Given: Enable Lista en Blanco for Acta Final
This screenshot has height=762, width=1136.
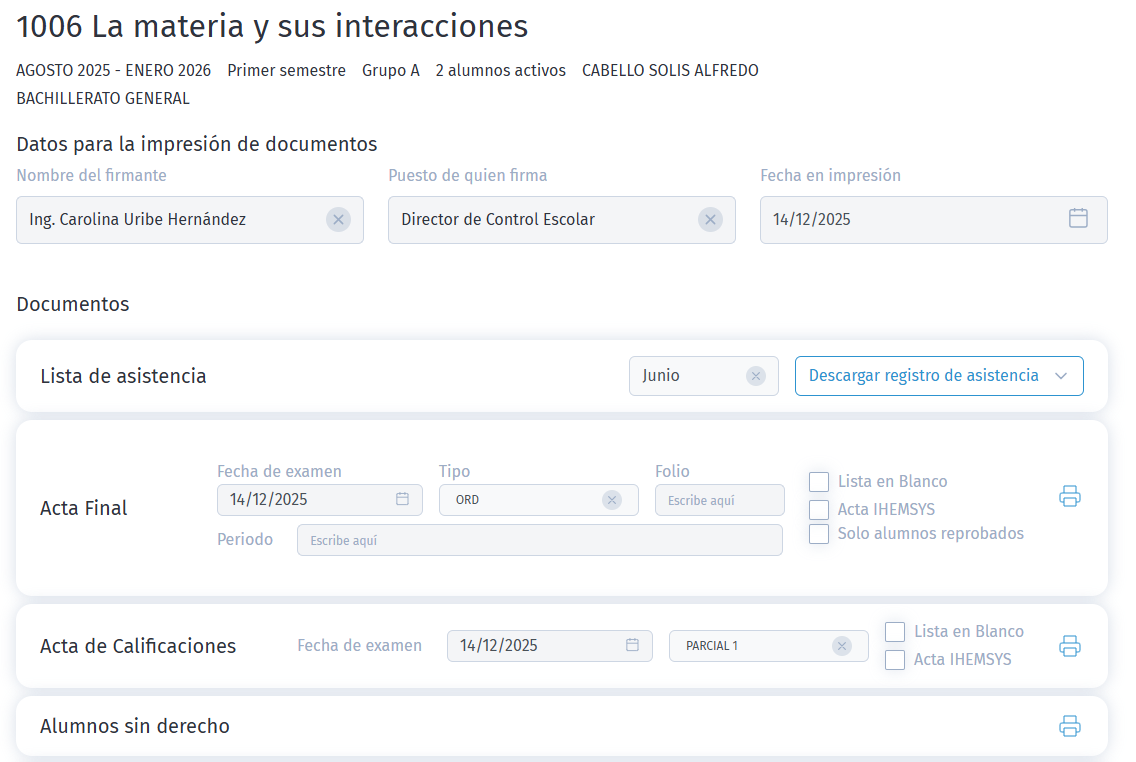Looking at the screenshot, I should tap(819, 482).
